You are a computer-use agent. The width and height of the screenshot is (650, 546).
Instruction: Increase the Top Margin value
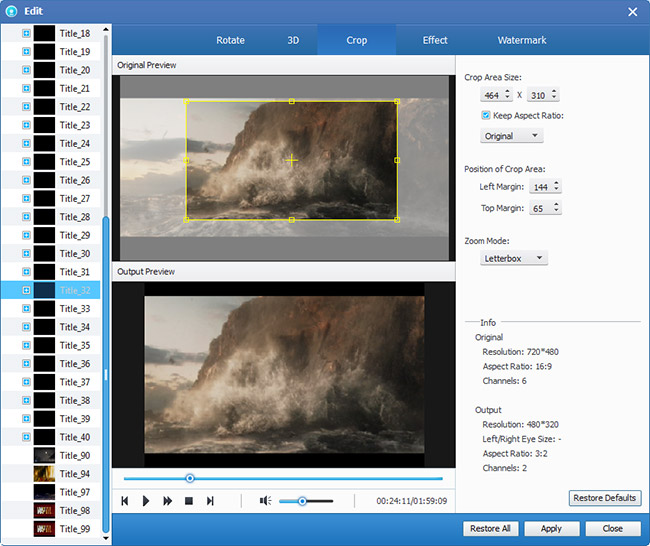pos(556,204)
